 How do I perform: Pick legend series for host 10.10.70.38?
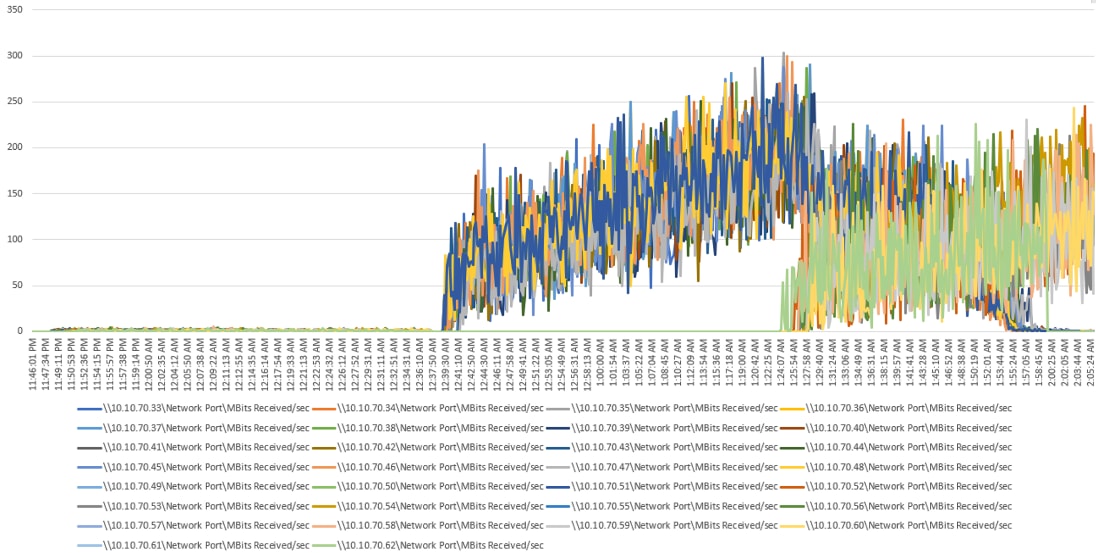pos(427,427)
